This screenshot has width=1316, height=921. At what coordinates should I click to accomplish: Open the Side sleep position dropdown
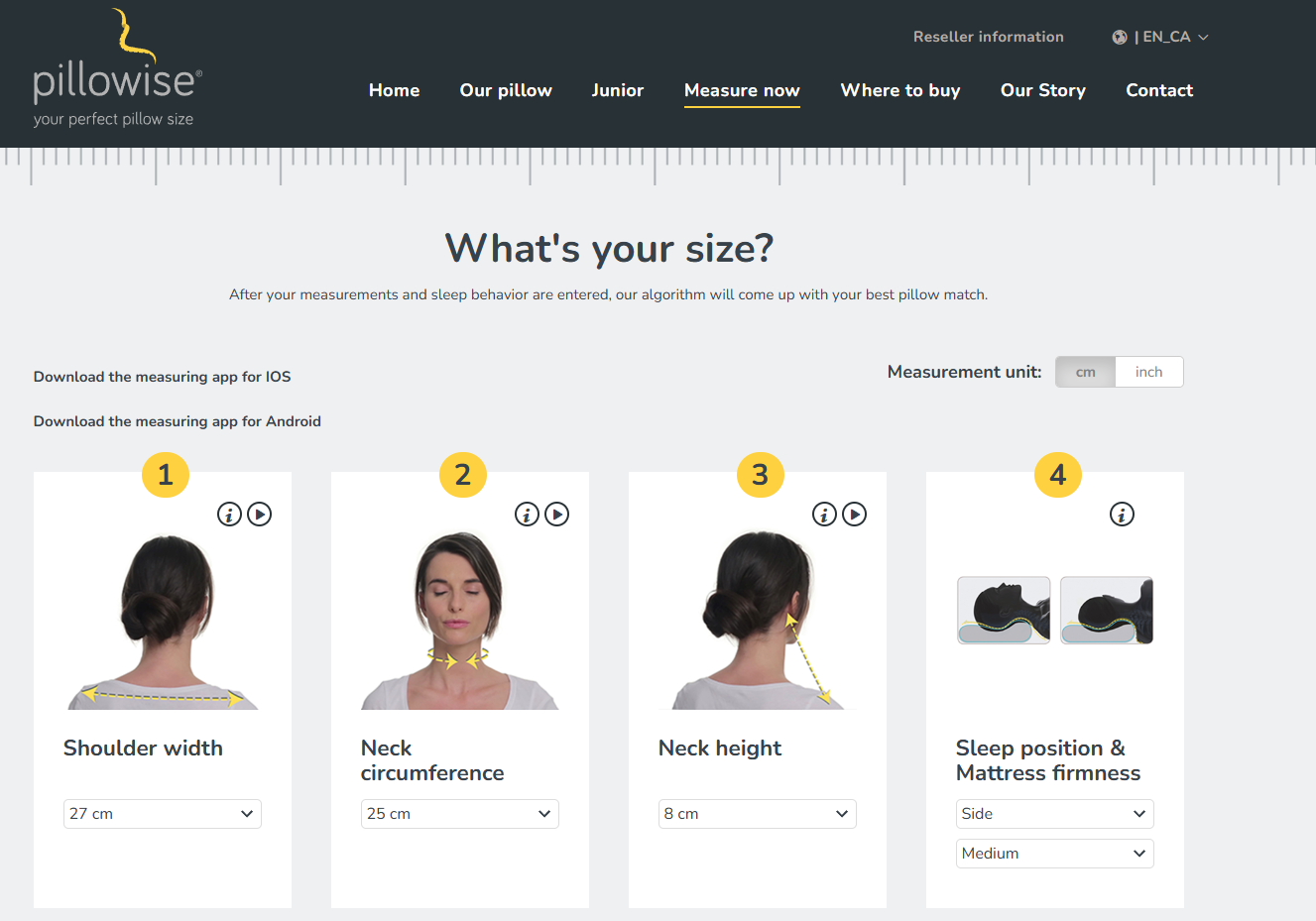coord(1055,814)
